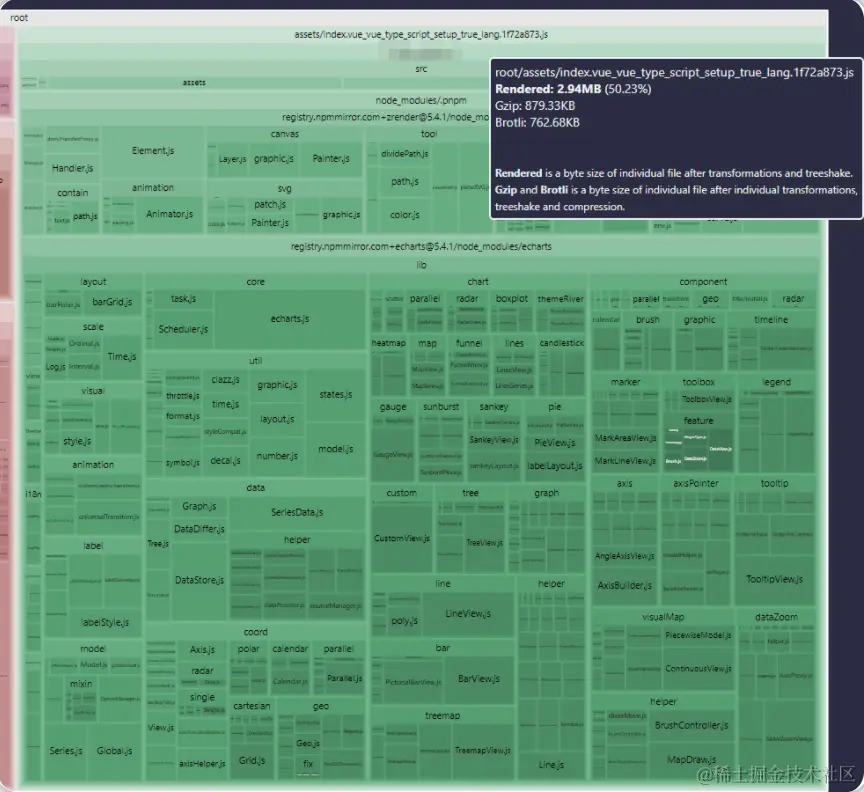Open the Series.js block

click(66, 751)
